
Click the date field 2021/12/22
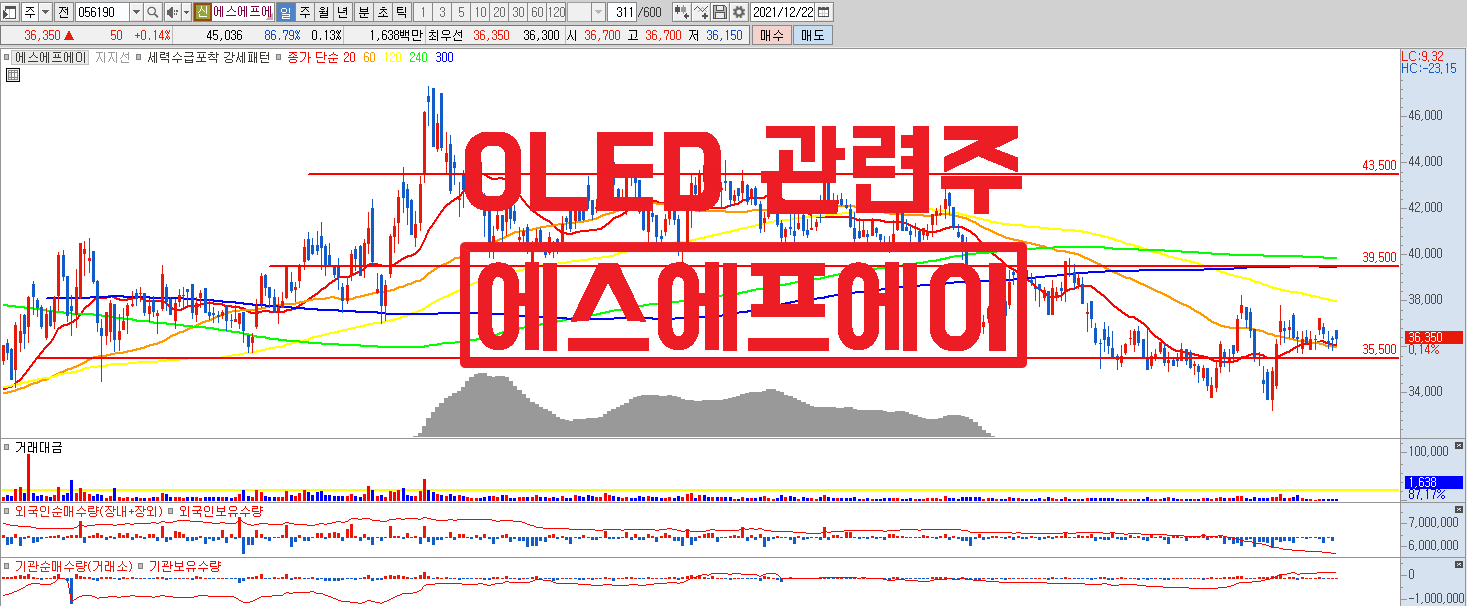(783, 12)
